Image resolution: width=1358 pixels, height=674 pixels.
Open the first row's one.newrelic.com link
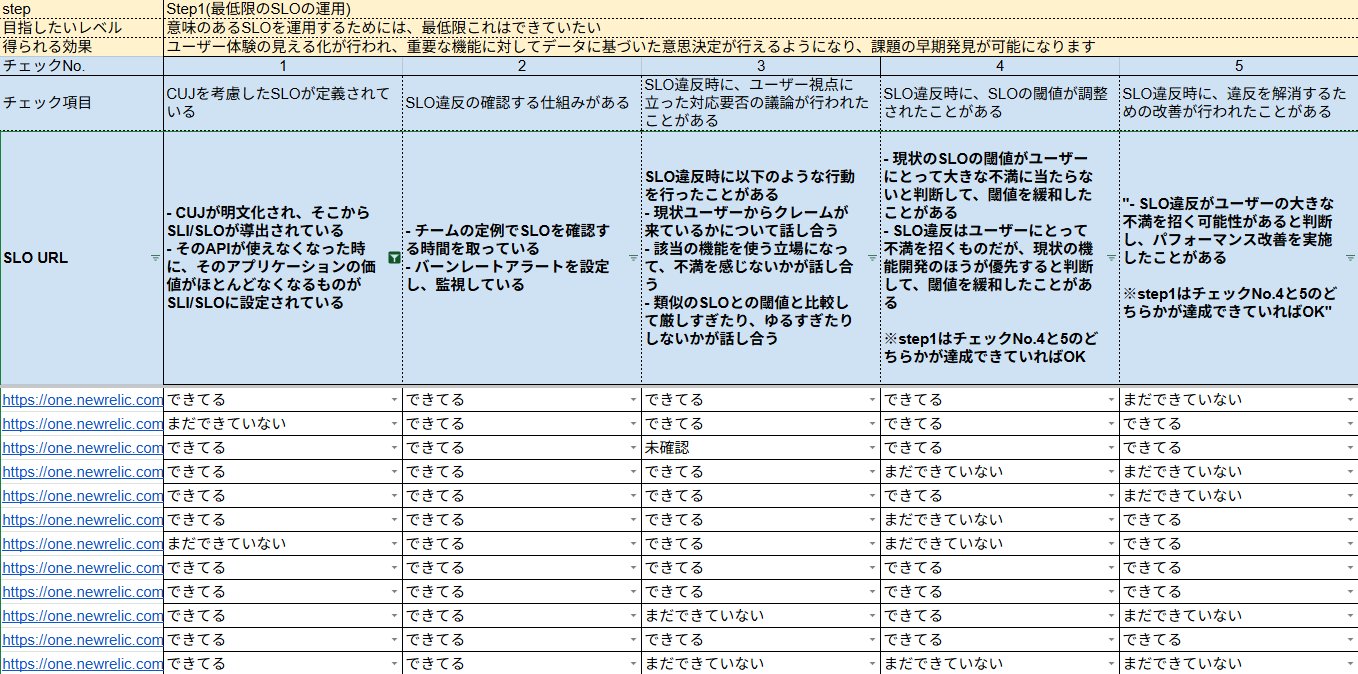pos(82,400)
